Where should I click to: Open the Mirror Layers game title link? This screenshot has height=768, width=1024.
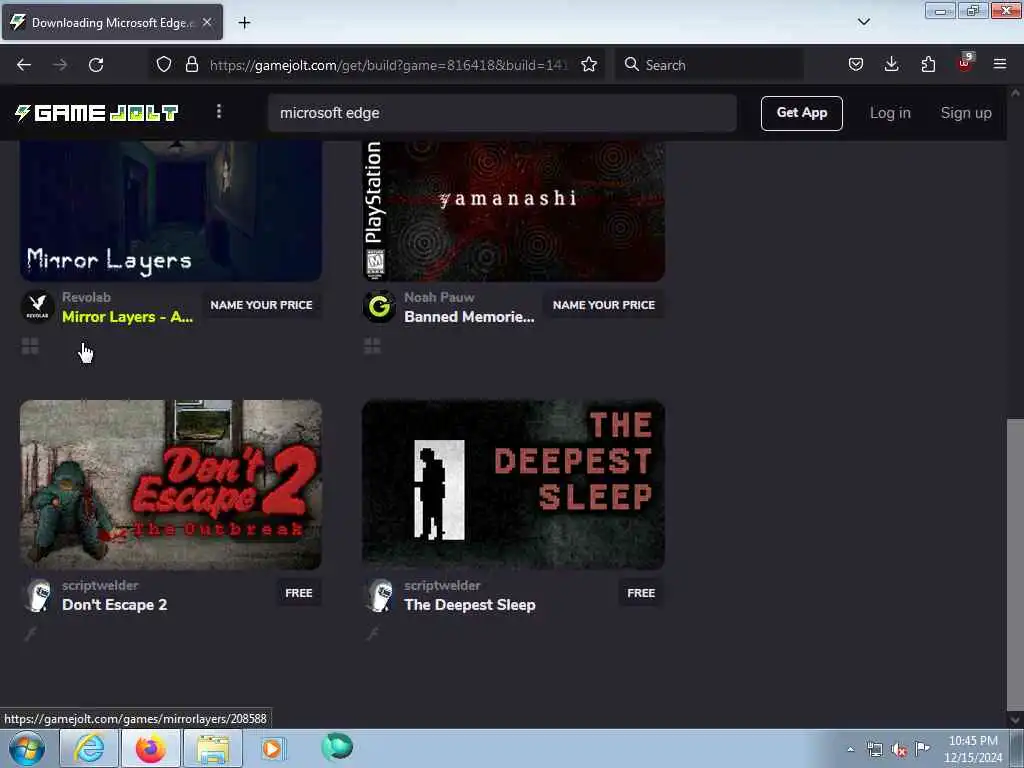(x=127, y=317)
